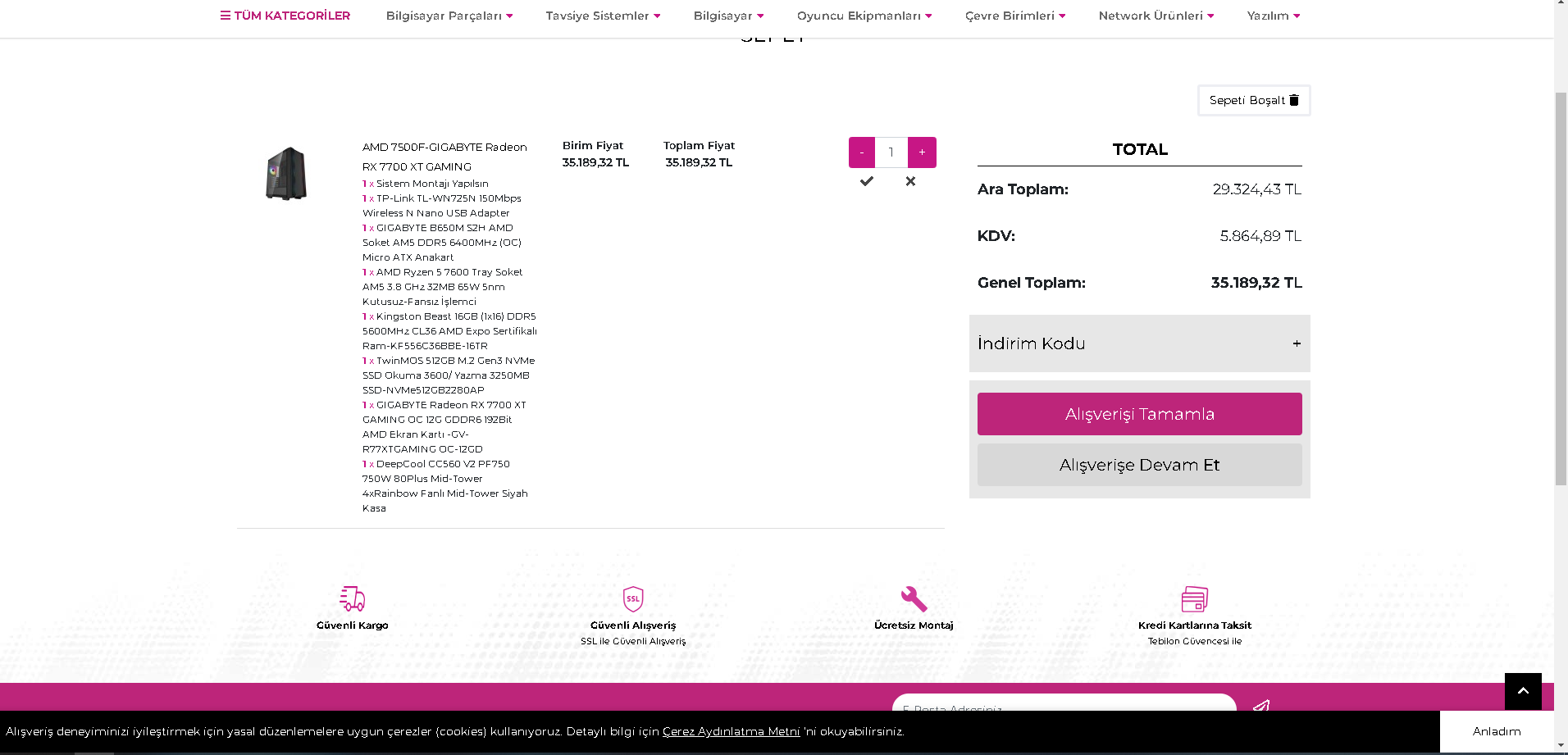Click Alışverişe Devam Et button
1568x755 pixels.
[x=1140, y=465]
